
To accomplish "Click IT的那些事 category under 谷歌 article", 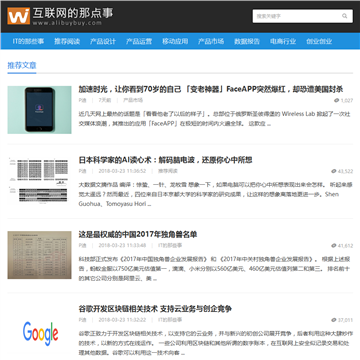I will click(x=170, y=320).
